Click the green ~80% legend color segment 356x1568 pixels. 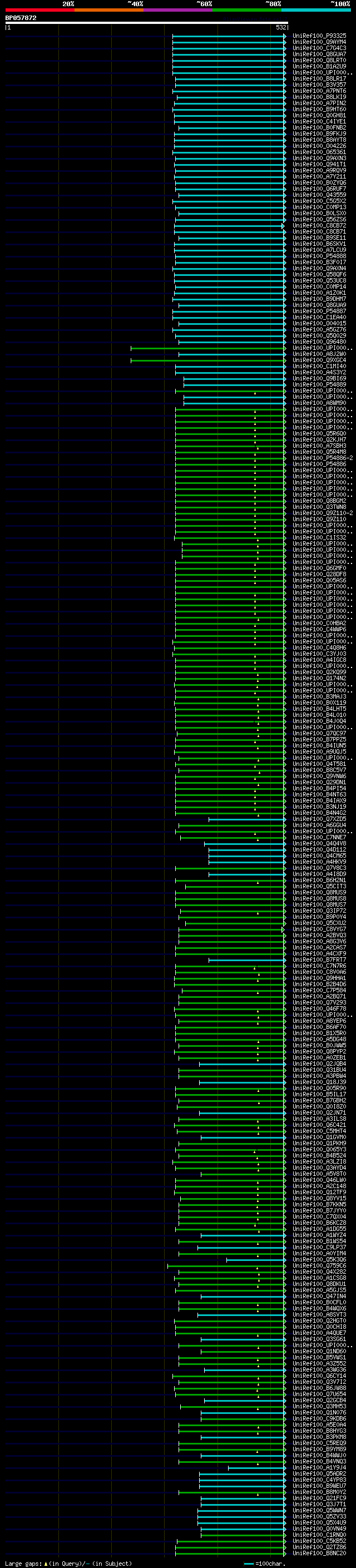coord(246,10)
